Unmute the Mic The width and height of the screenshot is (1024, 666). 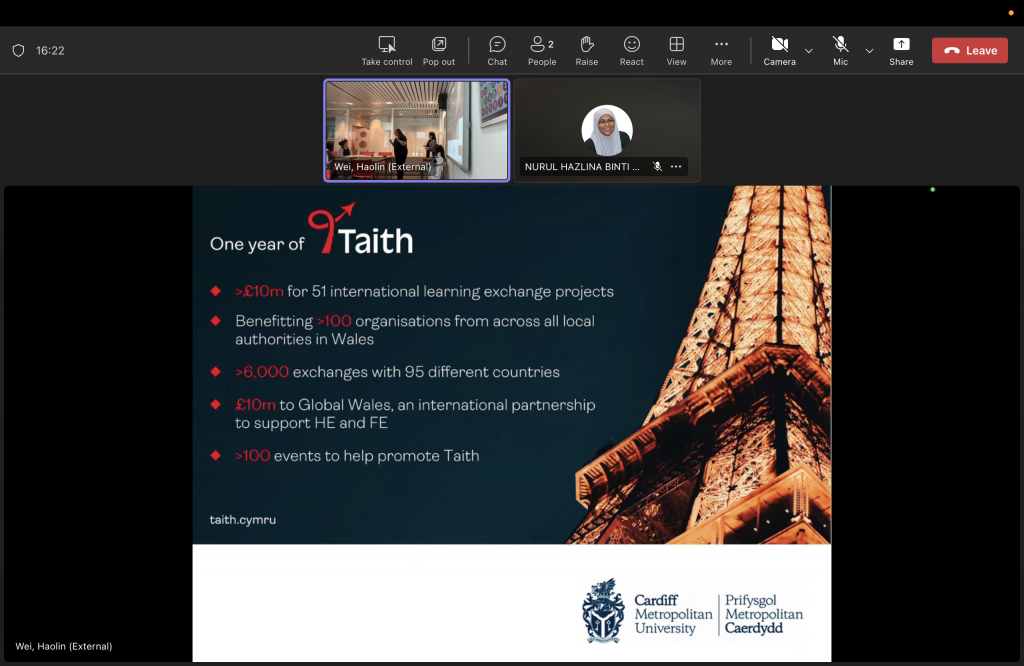[840, 51]
